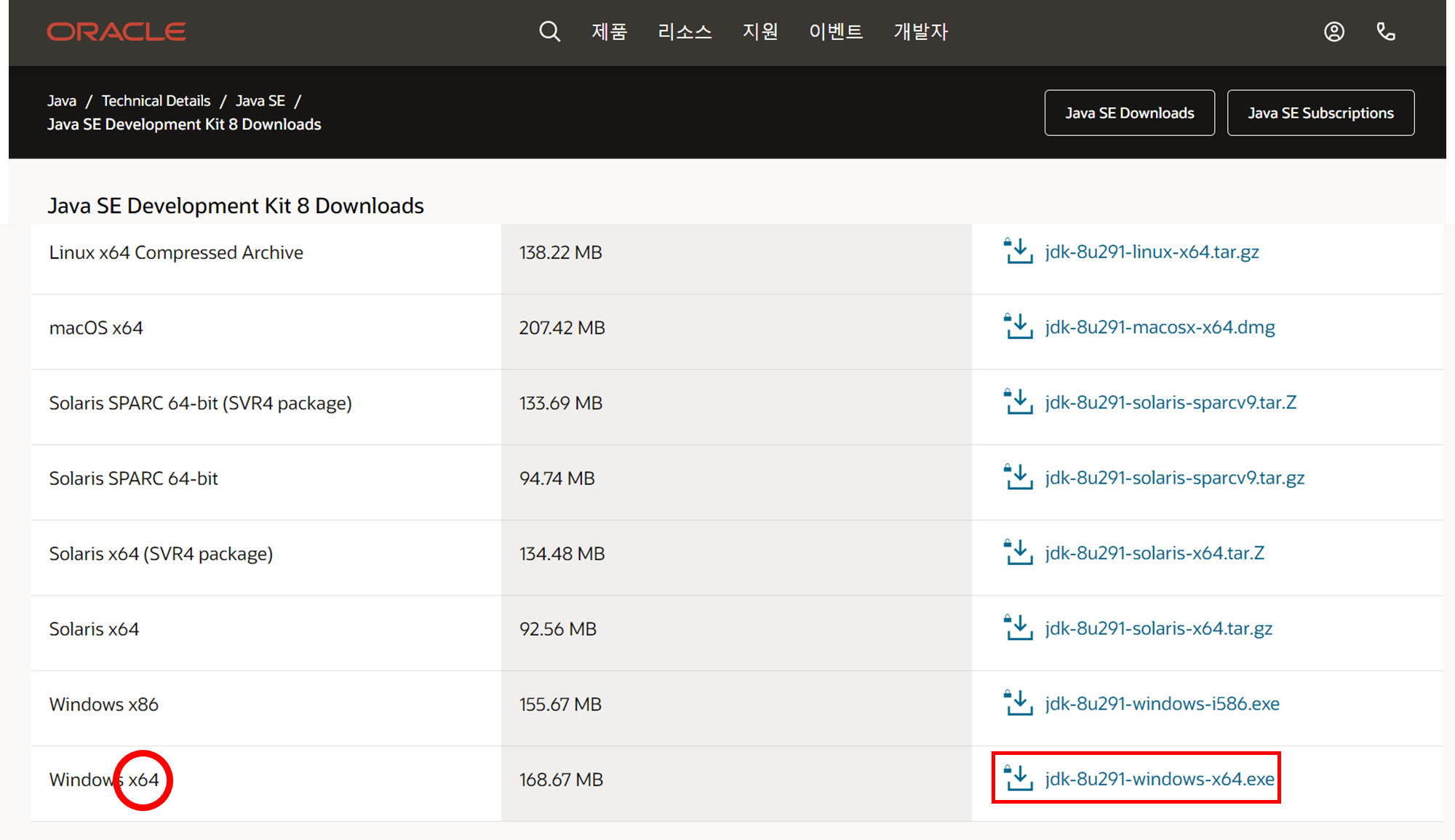Click download icon for Linux x64 tar.gz
The width and height of the screenshot is (1455, 840).
(x=1018, y=251)
